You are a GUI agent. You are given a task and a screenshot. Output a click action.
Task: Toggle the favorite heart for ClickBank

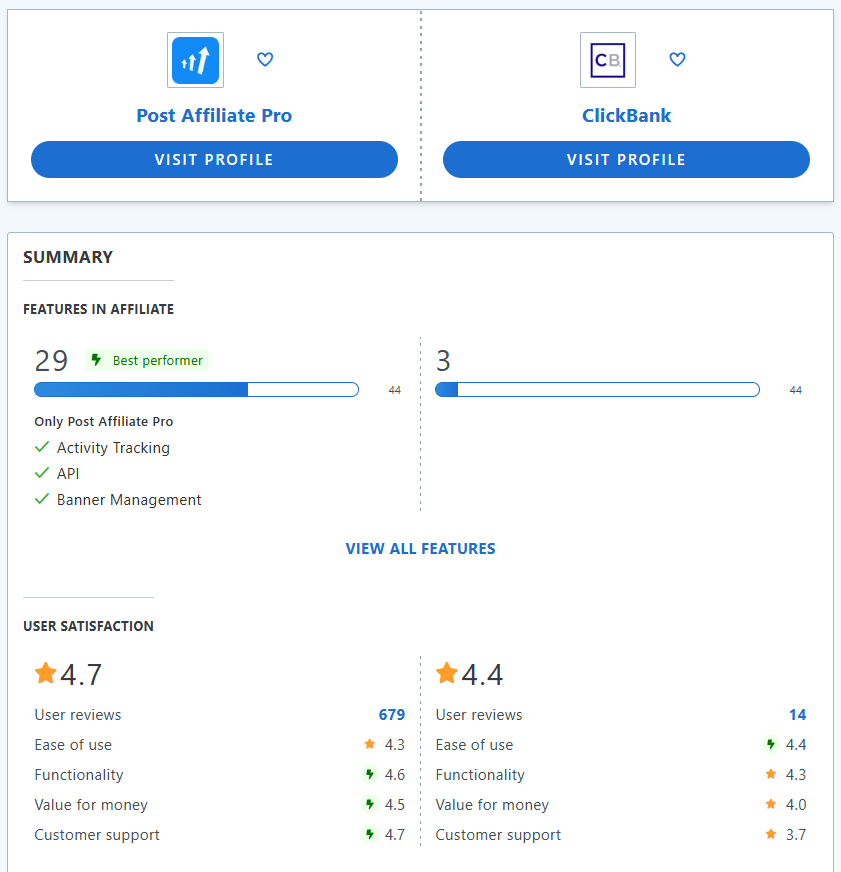tap(678, 59)
